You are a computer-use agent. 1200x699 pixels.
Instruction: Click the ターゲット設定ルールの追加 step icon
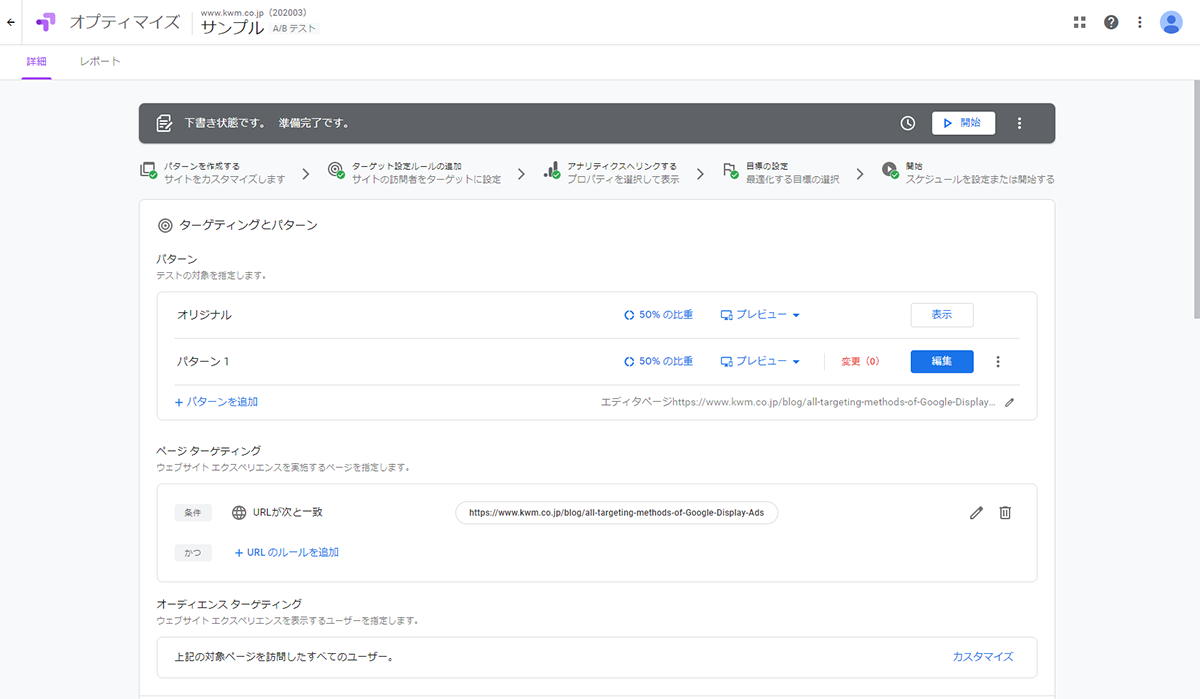pyautogui.click(x=335, y=171)
